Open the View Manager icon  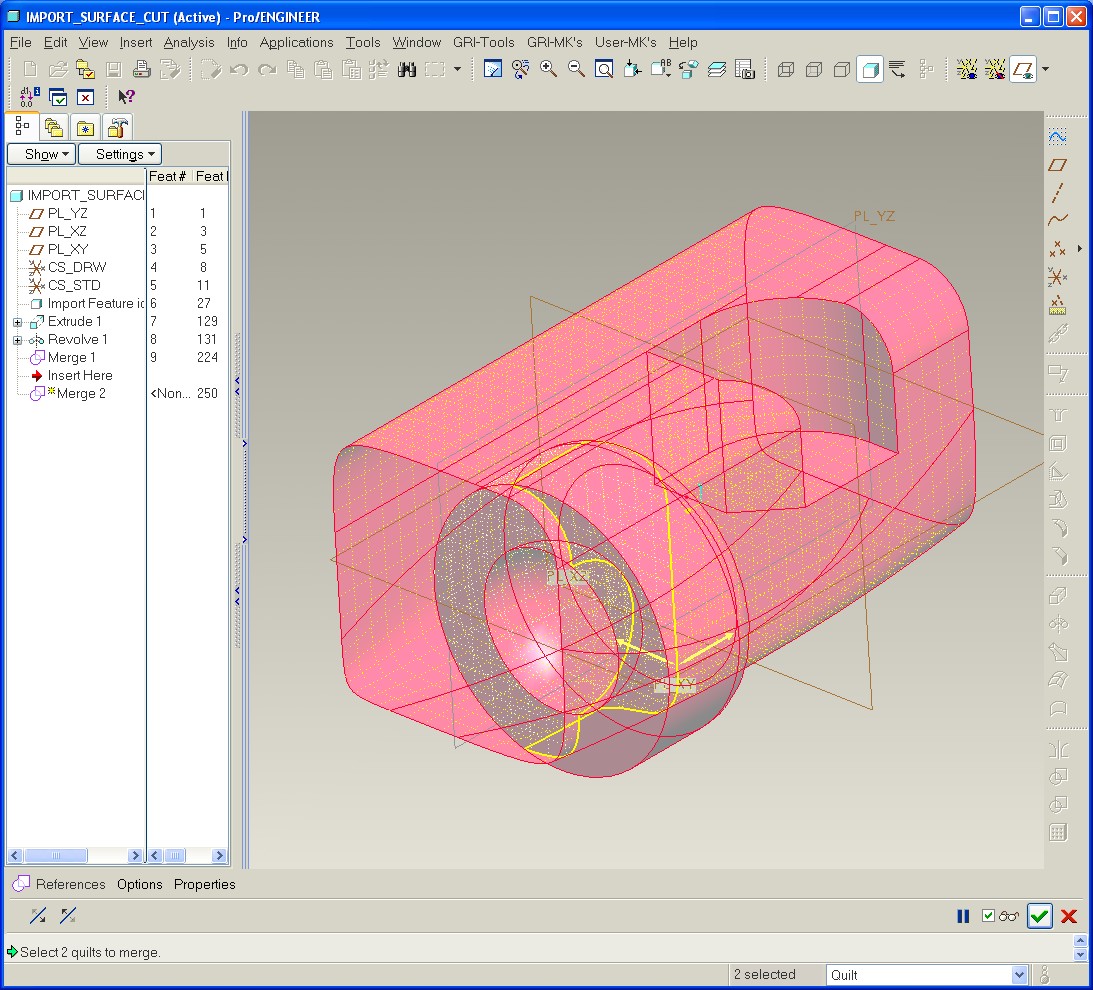744,69
